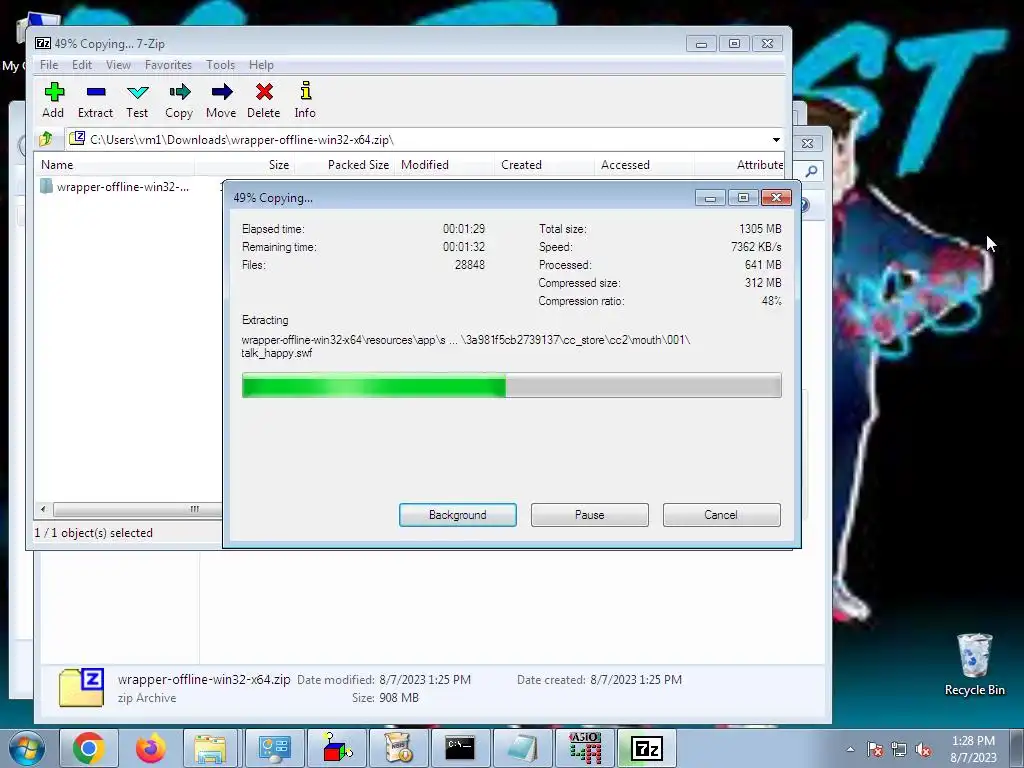Click the extracting file "talk_happy.swf" text
Screen dimensions: 1024x768
[277, 353]
